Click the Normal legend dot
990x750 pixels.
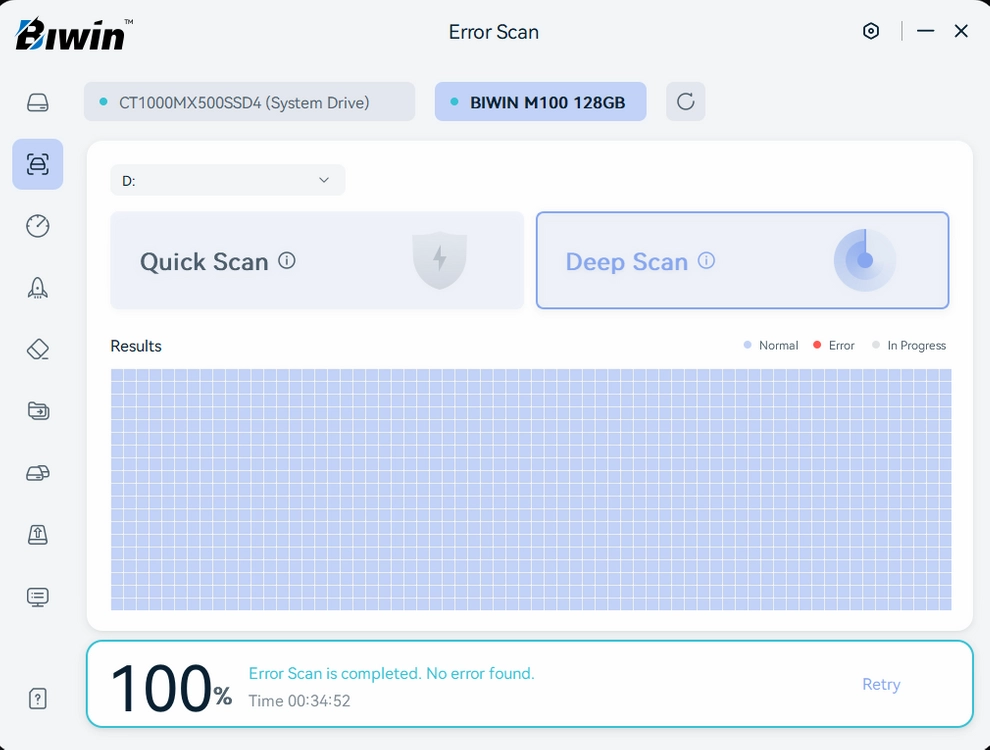(748, 345)
